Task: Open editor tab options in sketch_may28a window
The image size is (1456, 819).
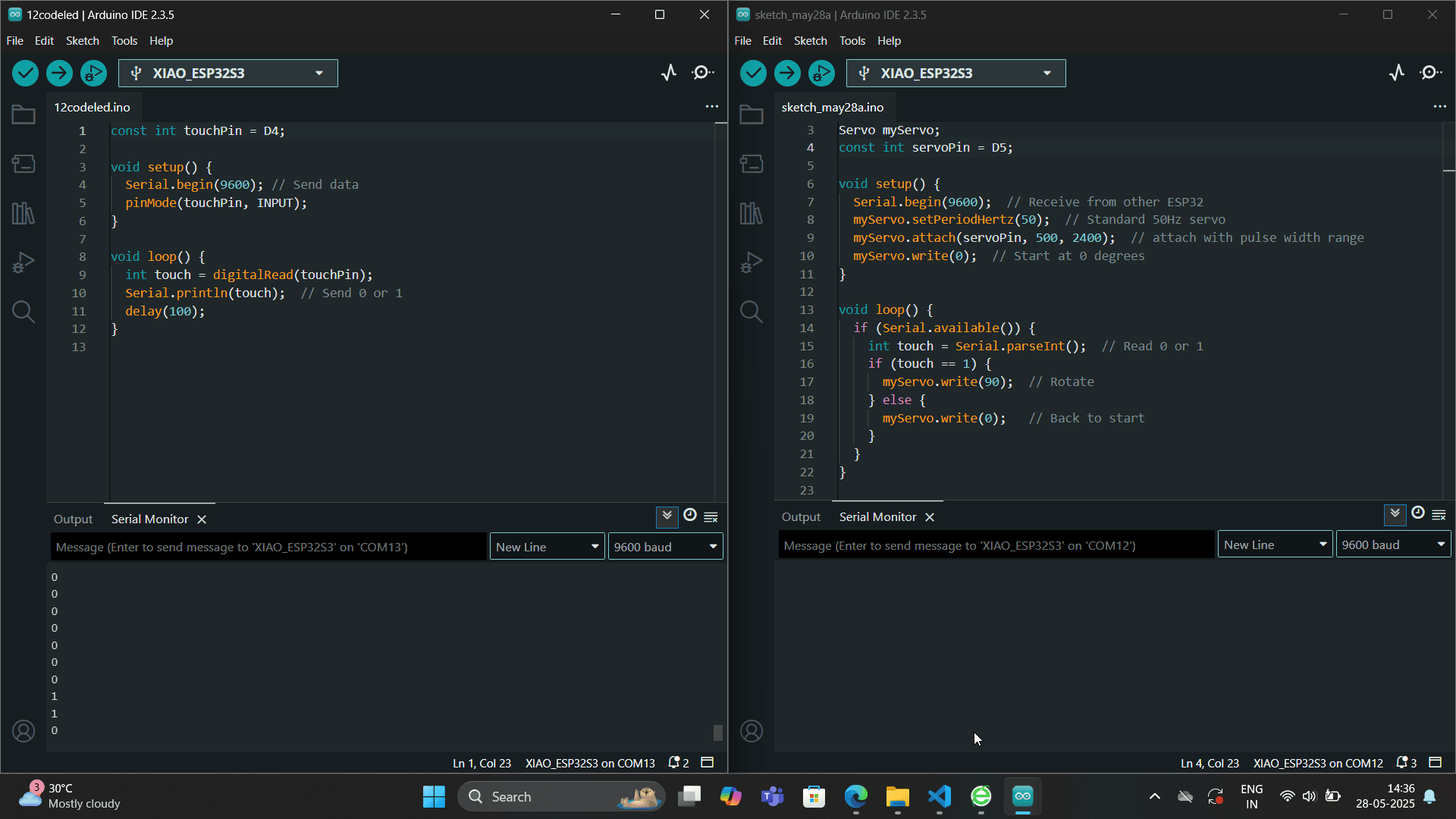Action: [1439, 107]
